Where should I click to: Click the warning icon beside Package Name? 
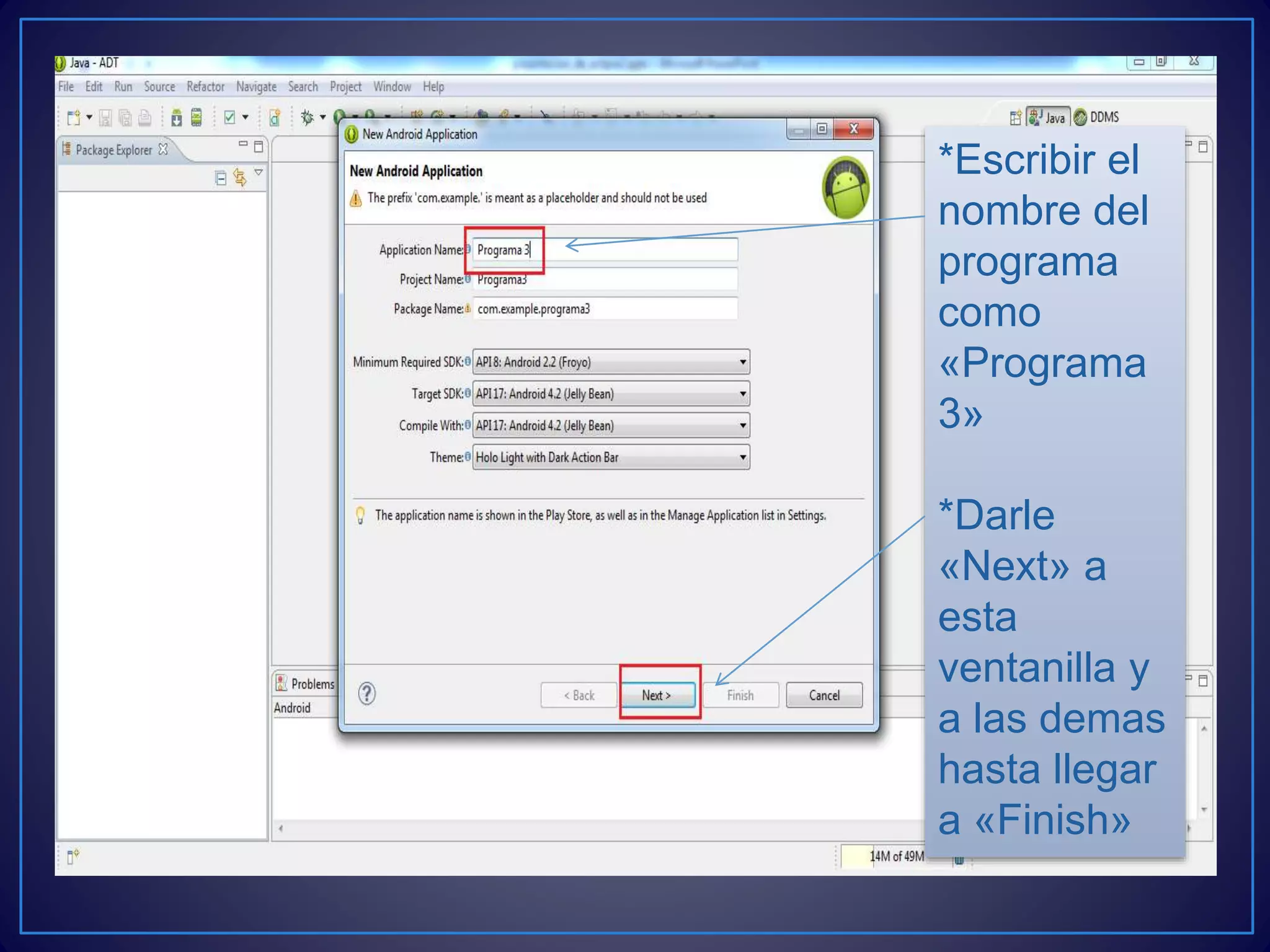point(468,308)
